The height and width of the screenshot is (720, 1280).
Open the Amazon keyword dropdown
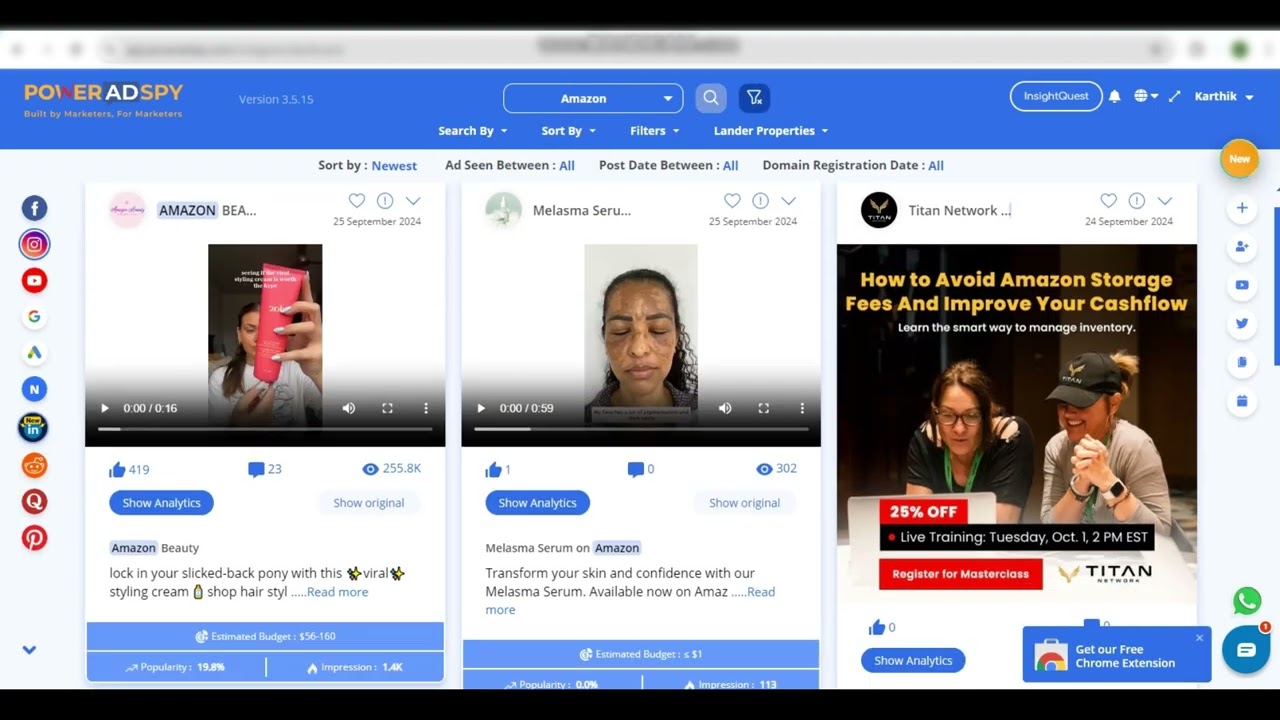coord(593,98)
